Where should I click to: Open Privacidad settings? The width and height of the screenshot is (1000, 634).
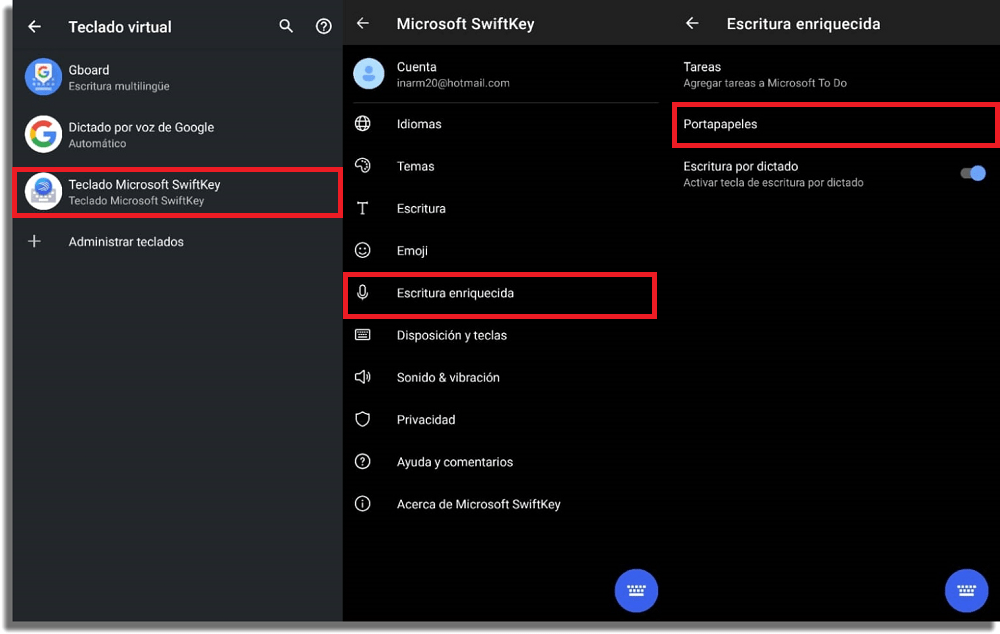[501, 419]
